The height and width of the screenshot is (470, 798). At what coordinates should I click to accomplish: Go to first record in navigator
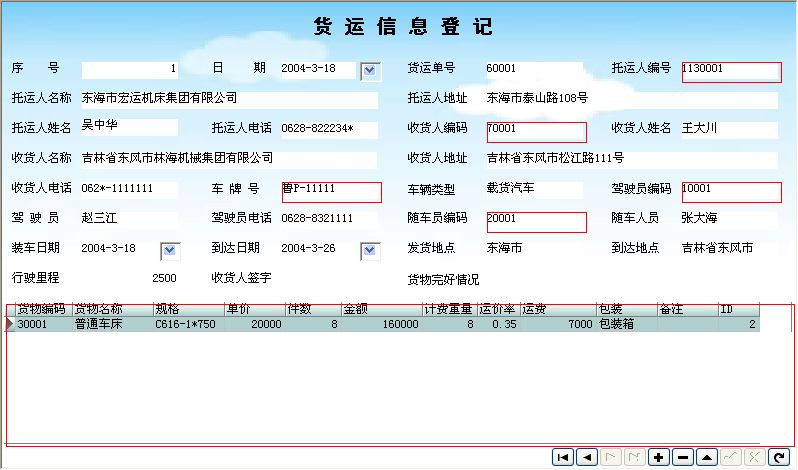(x=563, y=457)
